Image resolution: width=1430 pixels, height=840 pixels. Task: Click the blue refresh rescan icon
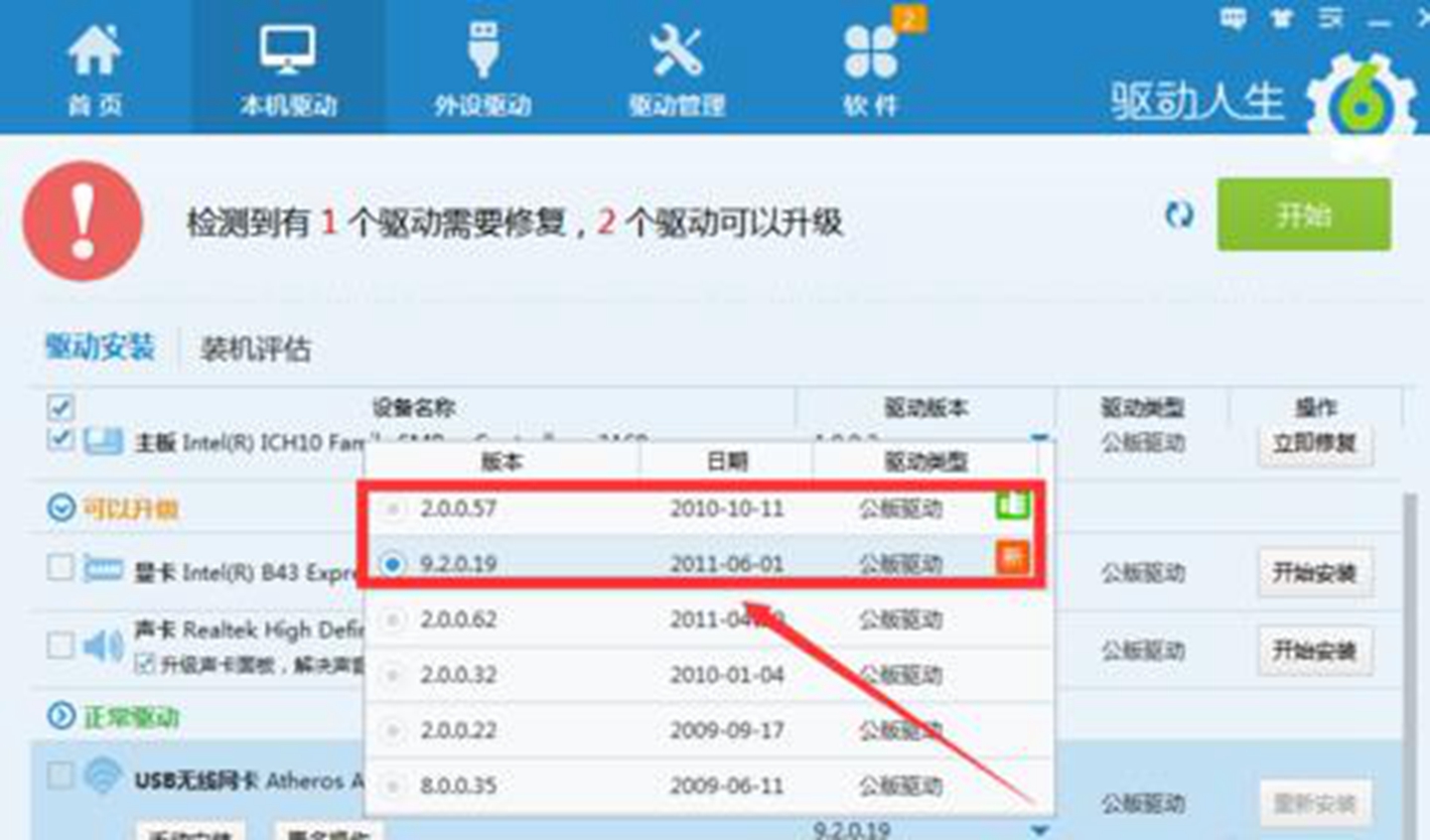click(1179, 214)
